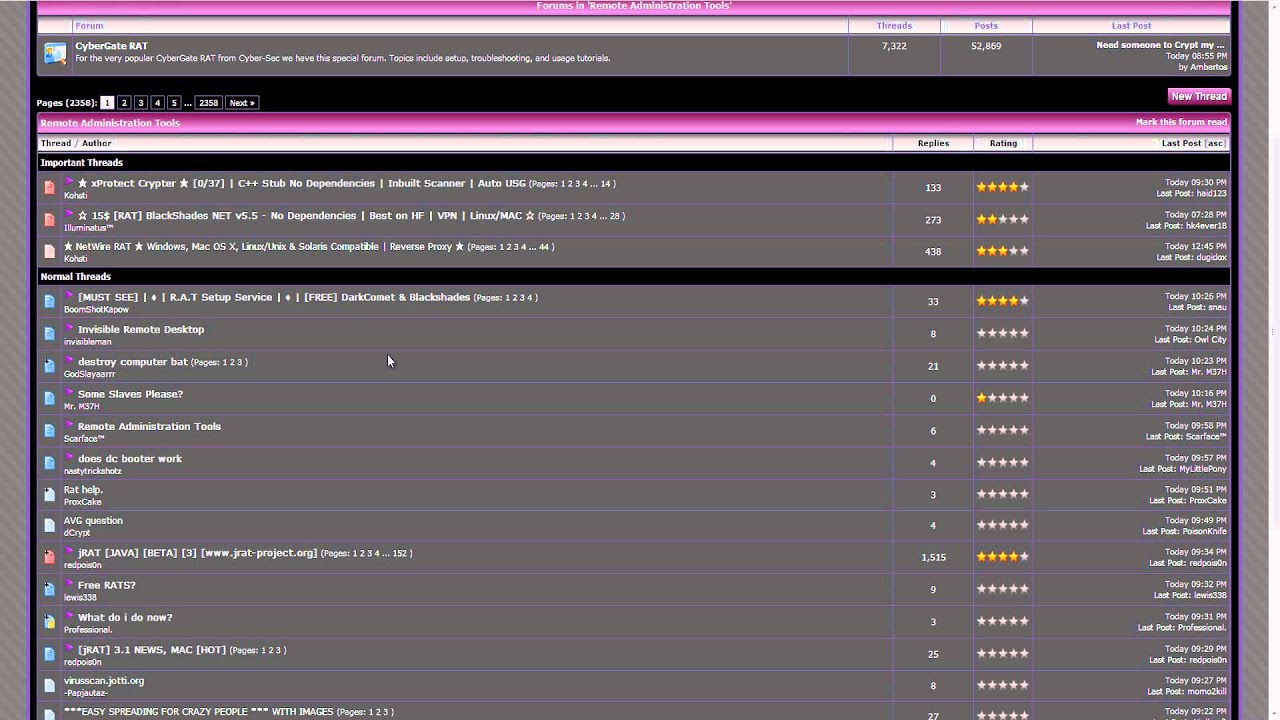Rate the Some Slaves Please thread stars

click(x=1003, y=398)
